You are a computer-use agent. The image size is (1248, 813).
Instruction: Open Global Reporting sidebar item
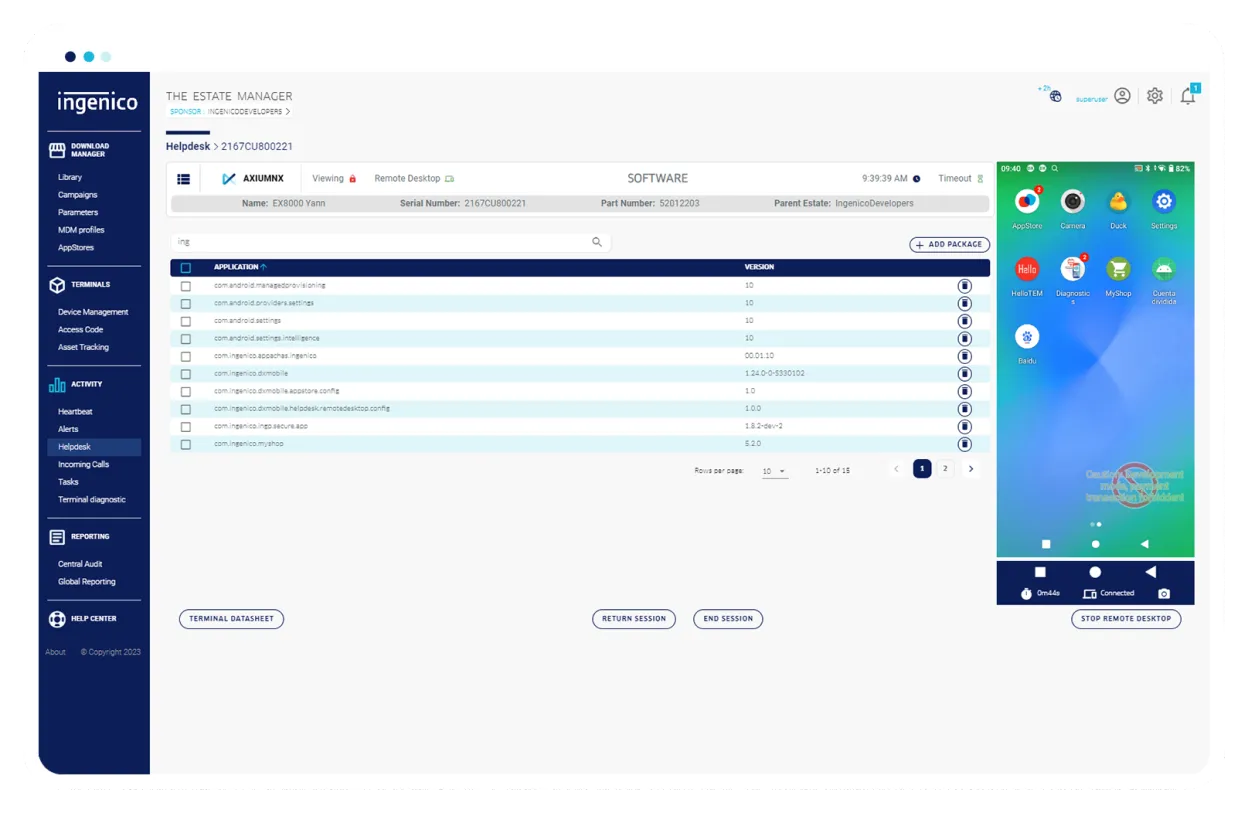click(87, 582)
